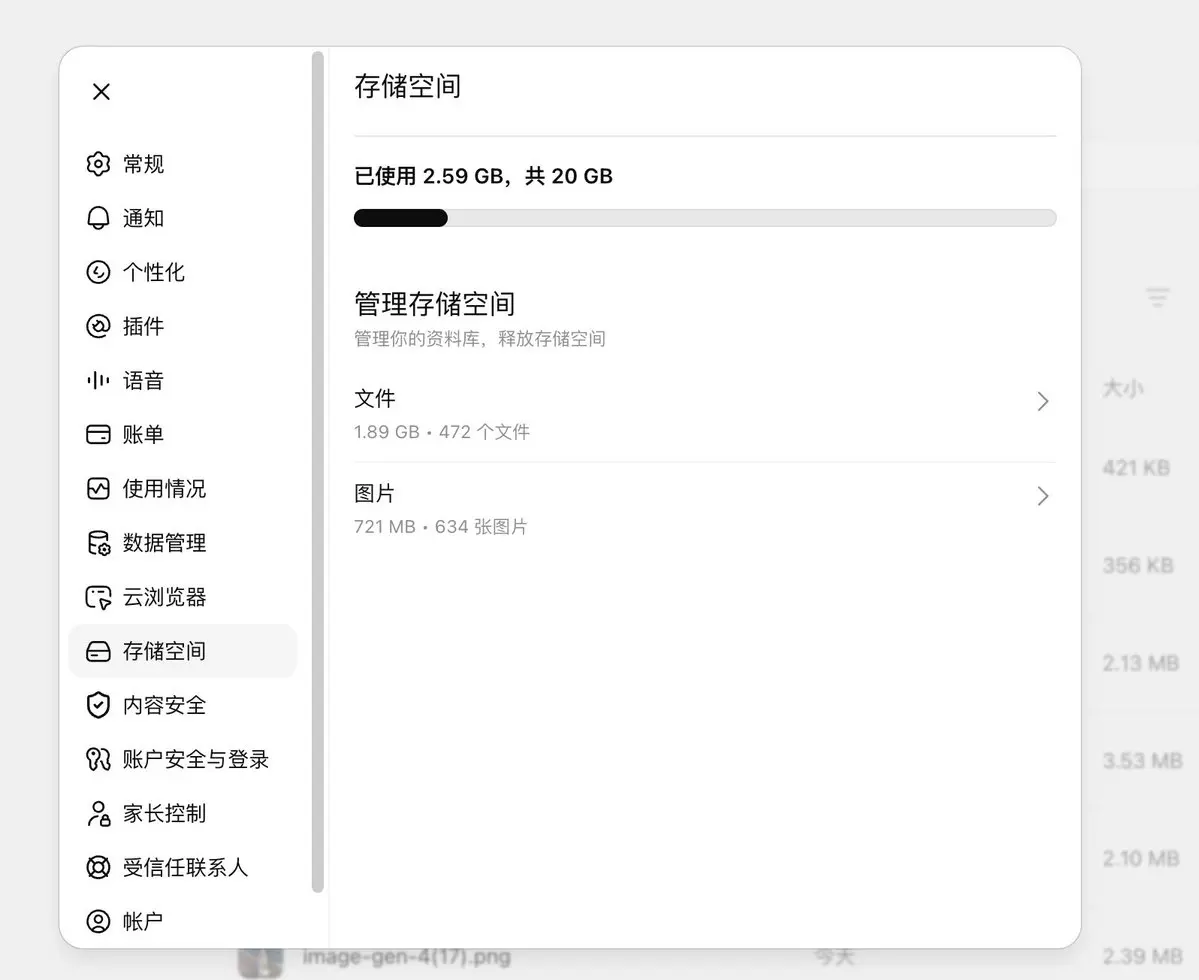1199x980 pixels.
Task: Click the 3.53 MB size value behind the dialog
Action: [1142, 761]
